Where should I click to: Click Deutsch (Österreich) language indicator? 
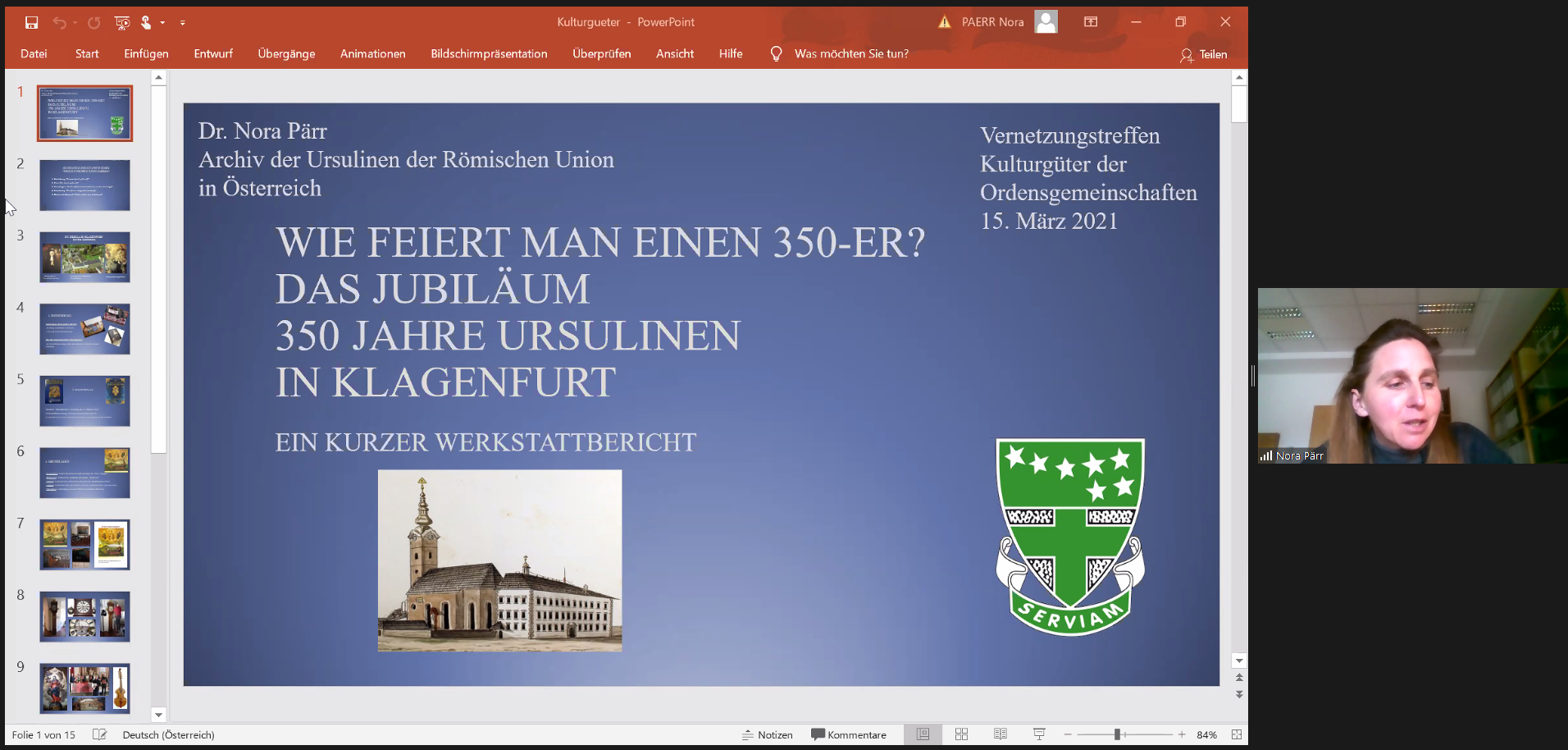[168, 734]
